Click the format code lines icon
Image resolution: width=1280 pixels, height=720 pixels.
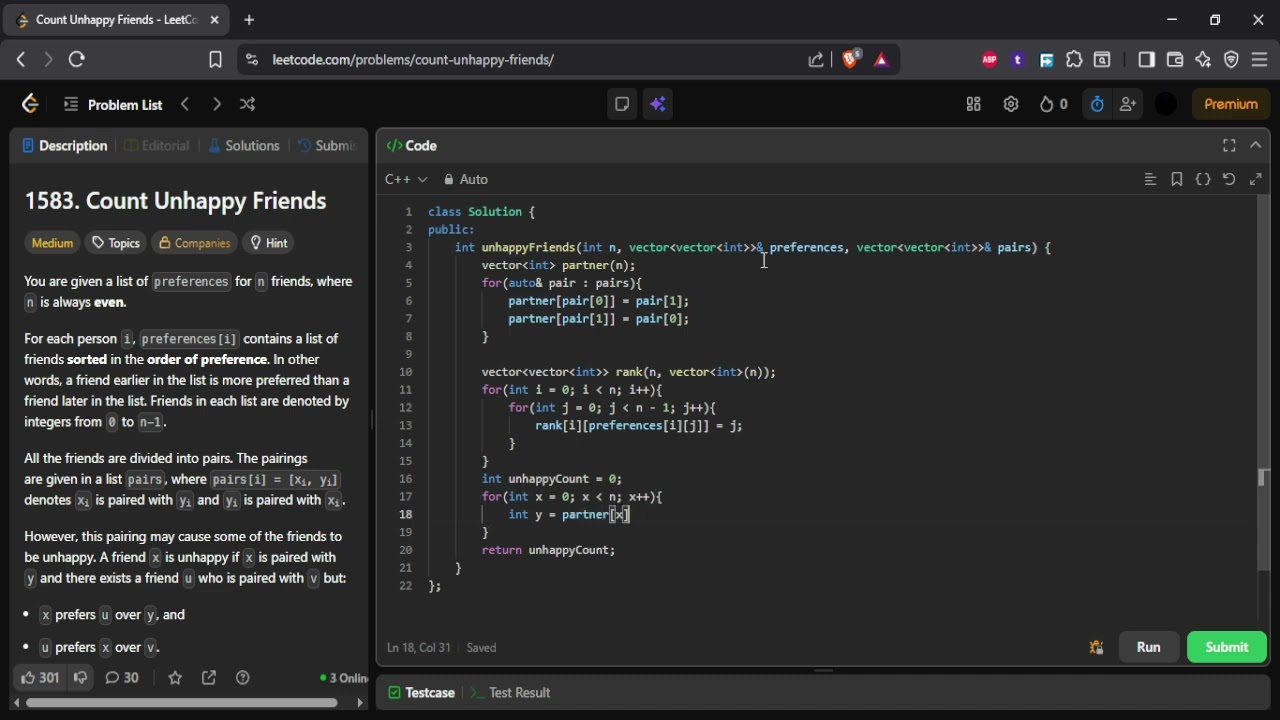(1150, 179)
